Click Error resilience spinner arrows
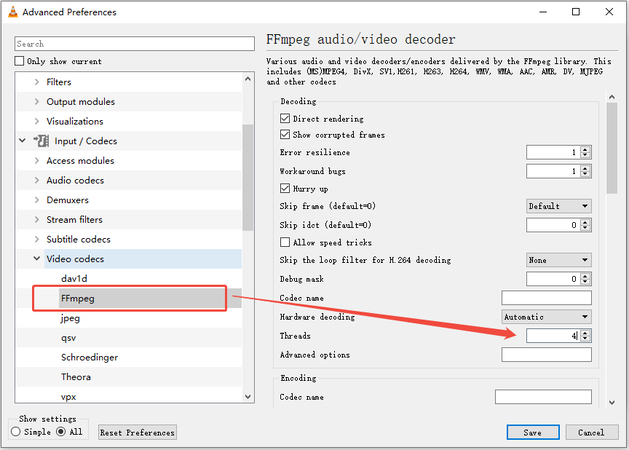 (585, 152)
